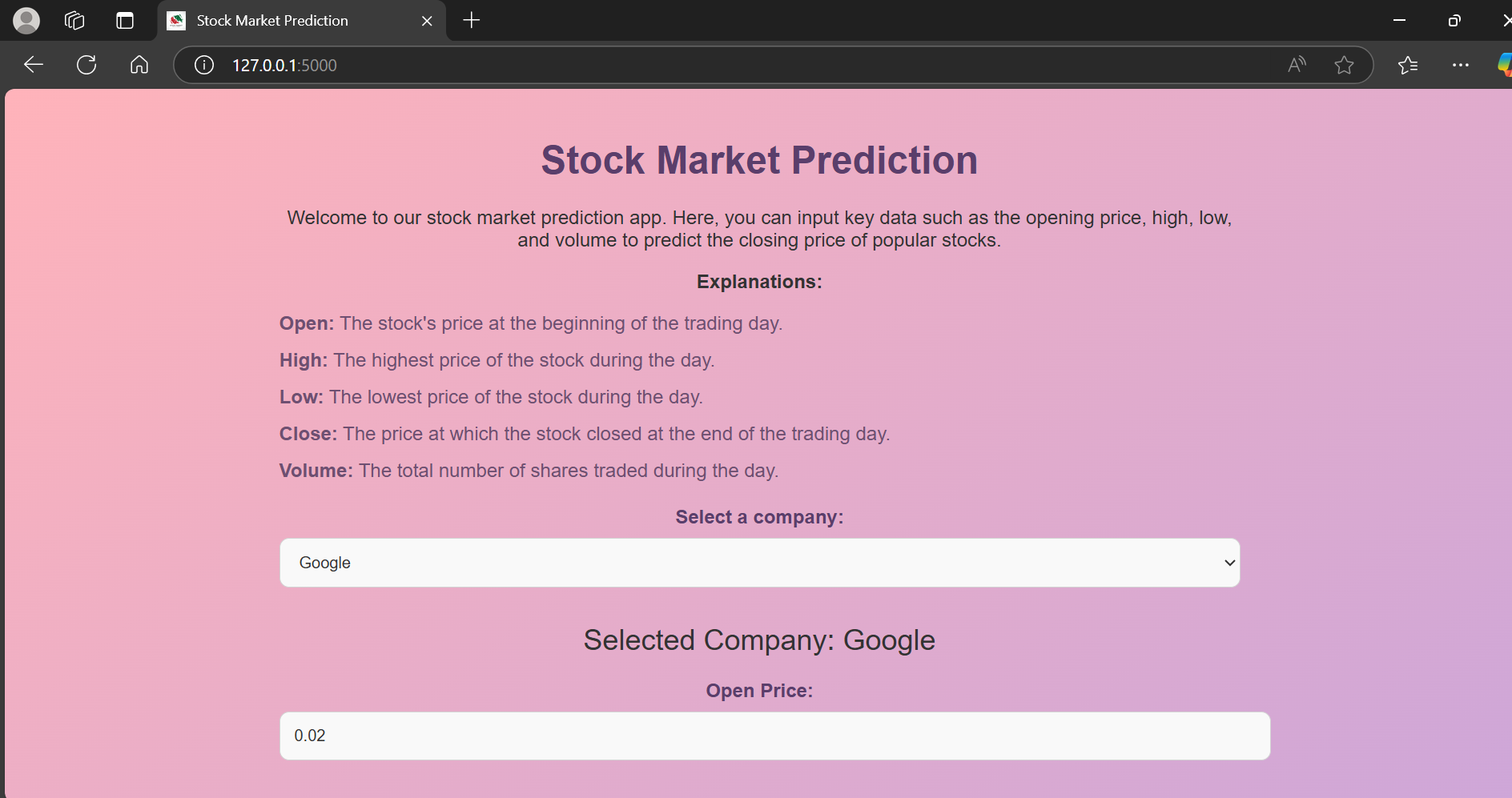The image size is (1512, 798).
Task: Expand the Select a company dropdown
Action: (x=759, y=563)
